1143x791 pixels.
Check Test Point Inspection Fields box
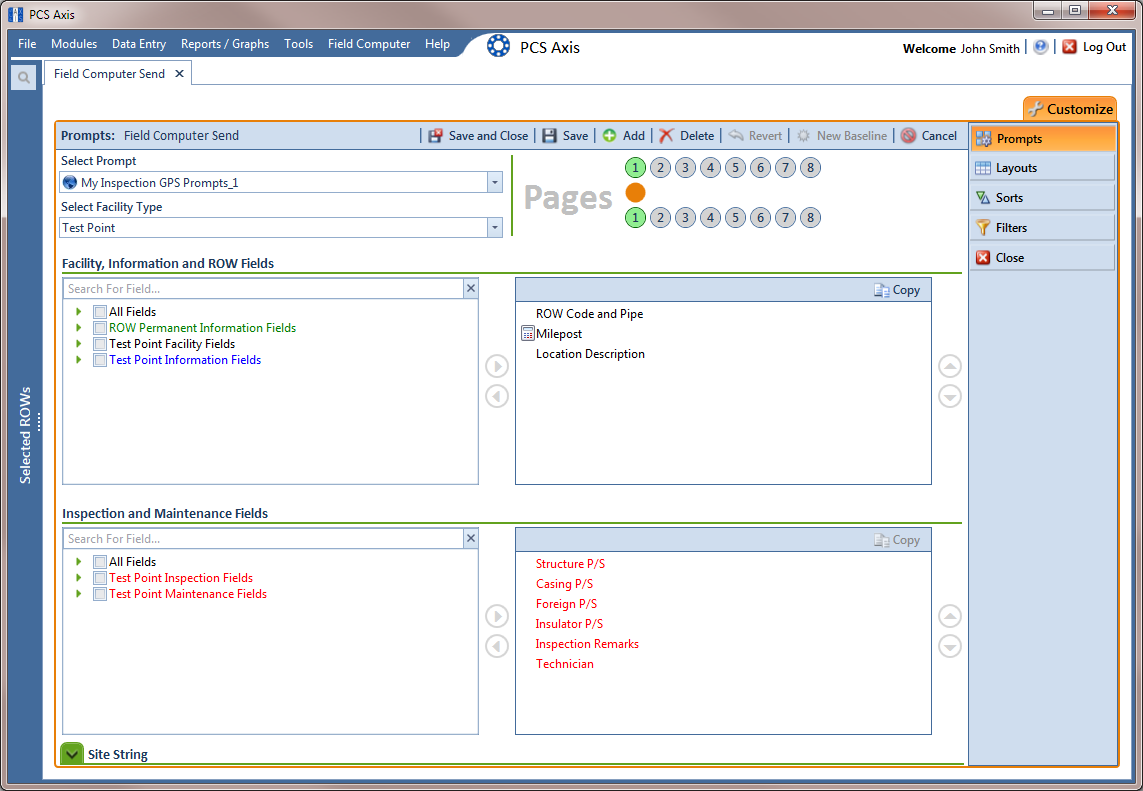[100, 578]
